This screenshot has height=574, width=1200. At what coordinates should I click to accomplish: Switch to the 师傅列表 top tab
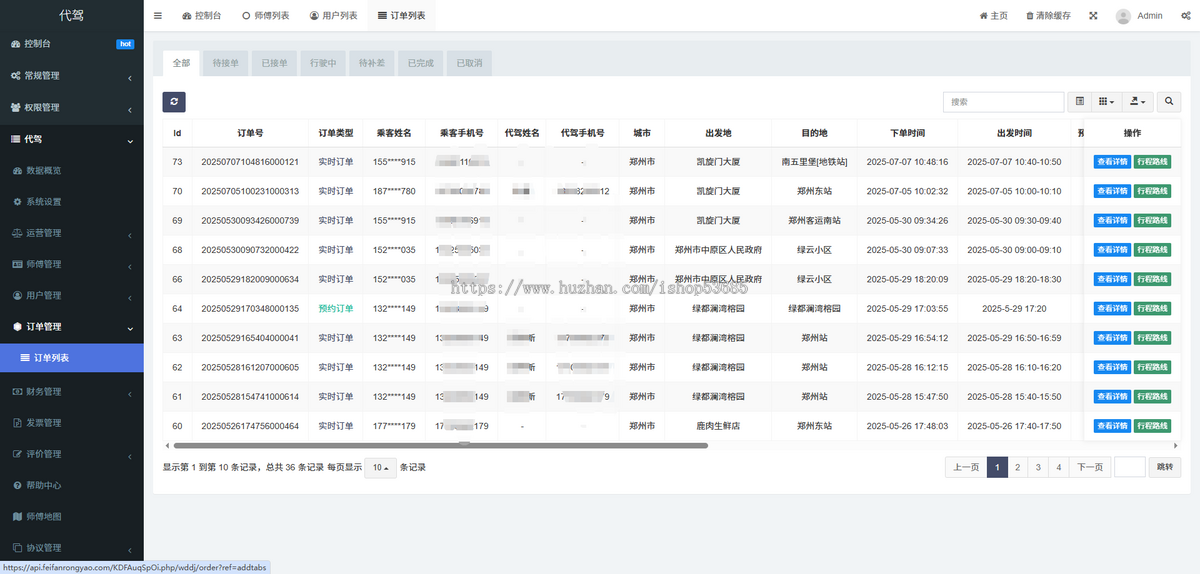pyautogui.click(x=265, y=16)
